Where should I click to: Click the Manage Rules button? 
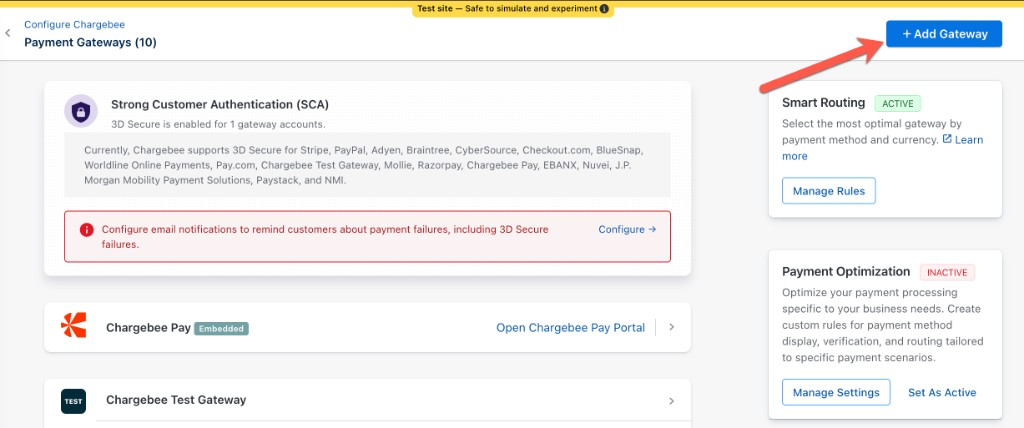[829, 191]
